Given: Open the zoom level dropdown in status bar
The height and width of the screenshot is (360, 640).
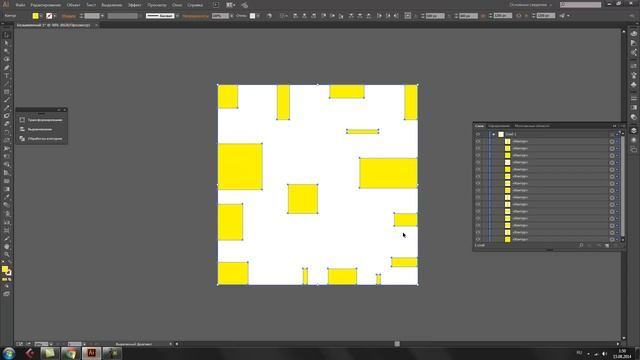Looking at the screenshot, I should 51,344.
